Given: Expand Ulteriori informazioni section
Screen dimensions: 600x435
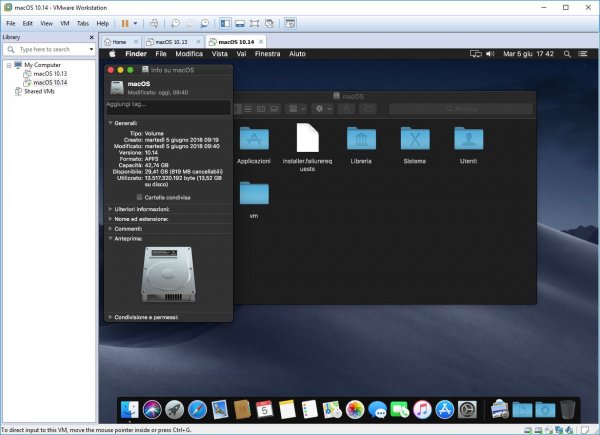Looking at the screenshot, I should 110,209.
